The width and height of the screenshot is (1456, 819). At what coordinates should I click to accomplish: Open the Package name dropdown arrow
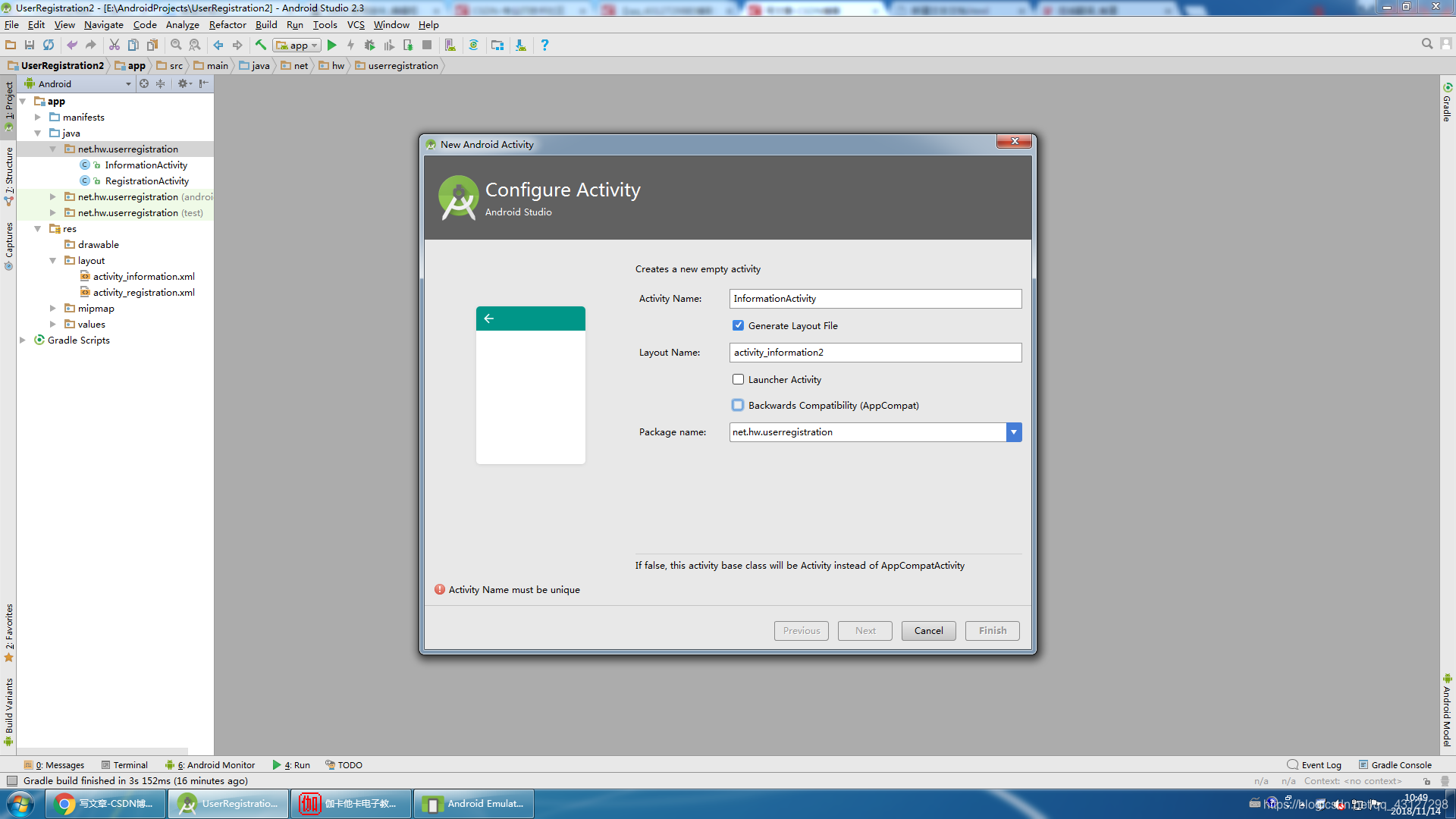[1014, 432]
